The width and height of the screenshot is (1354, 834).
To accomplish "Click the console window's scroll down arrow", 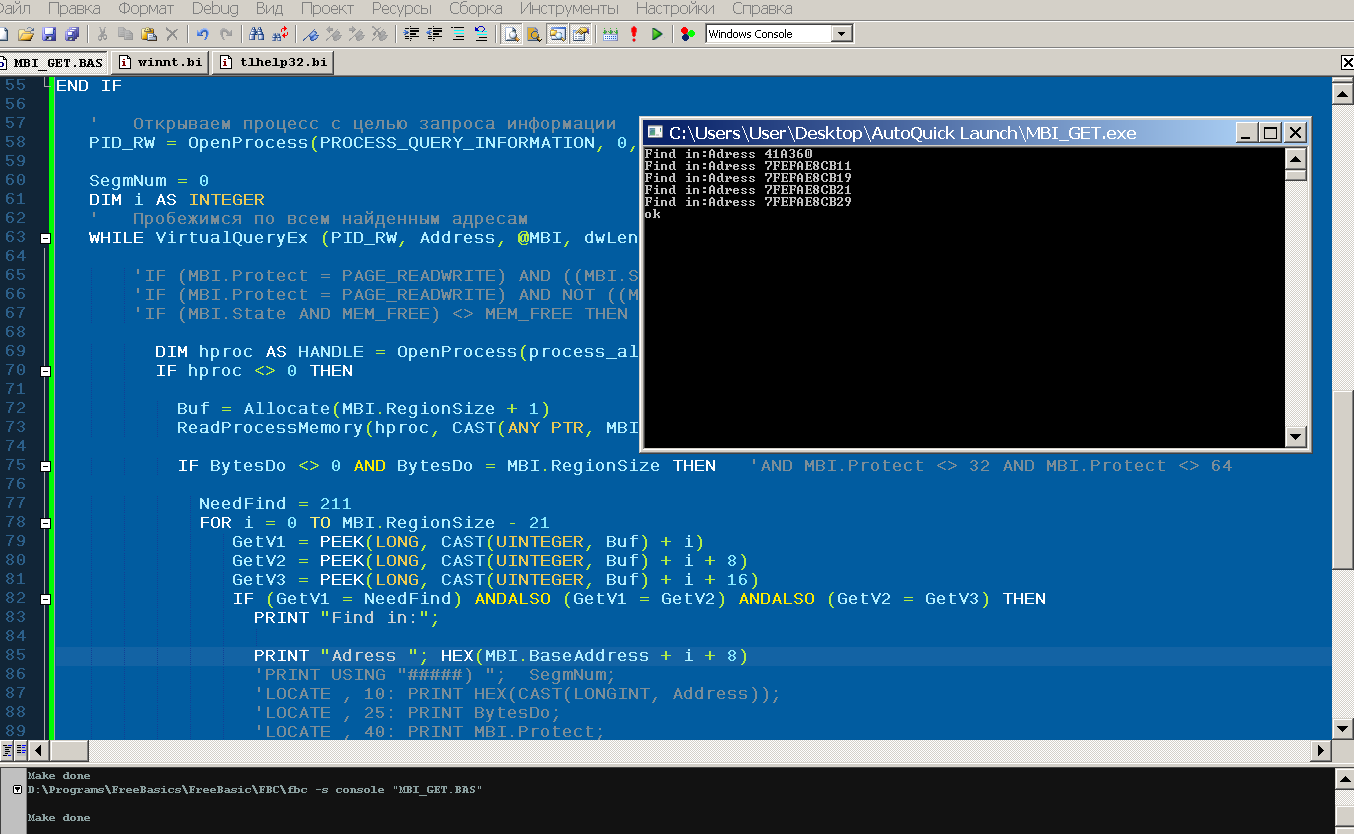I will click(x=1295, y=437).
